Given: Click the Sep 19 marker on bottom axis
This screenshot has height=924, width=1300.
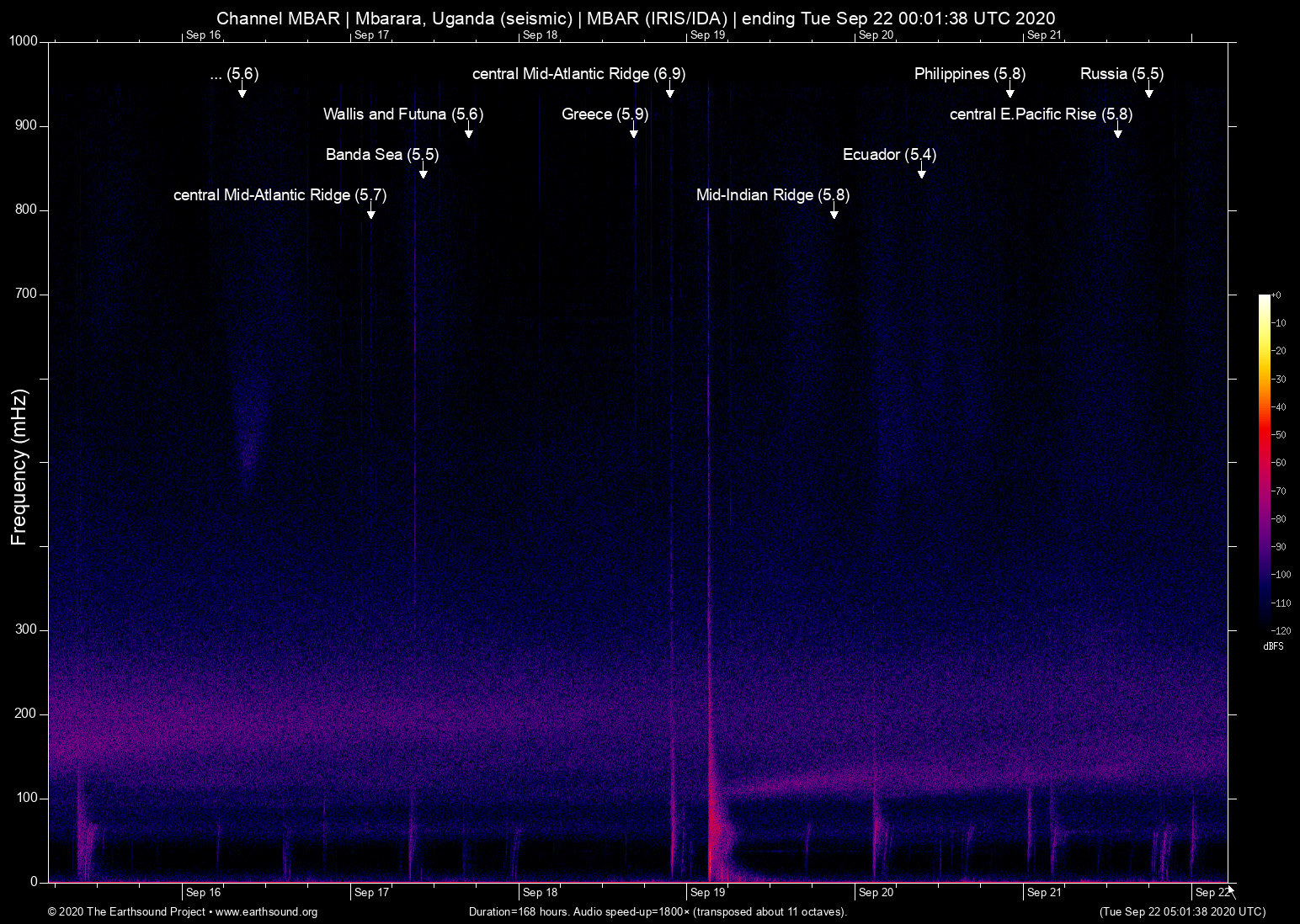Looking at the screenshot, I should (x=707, y=893).
